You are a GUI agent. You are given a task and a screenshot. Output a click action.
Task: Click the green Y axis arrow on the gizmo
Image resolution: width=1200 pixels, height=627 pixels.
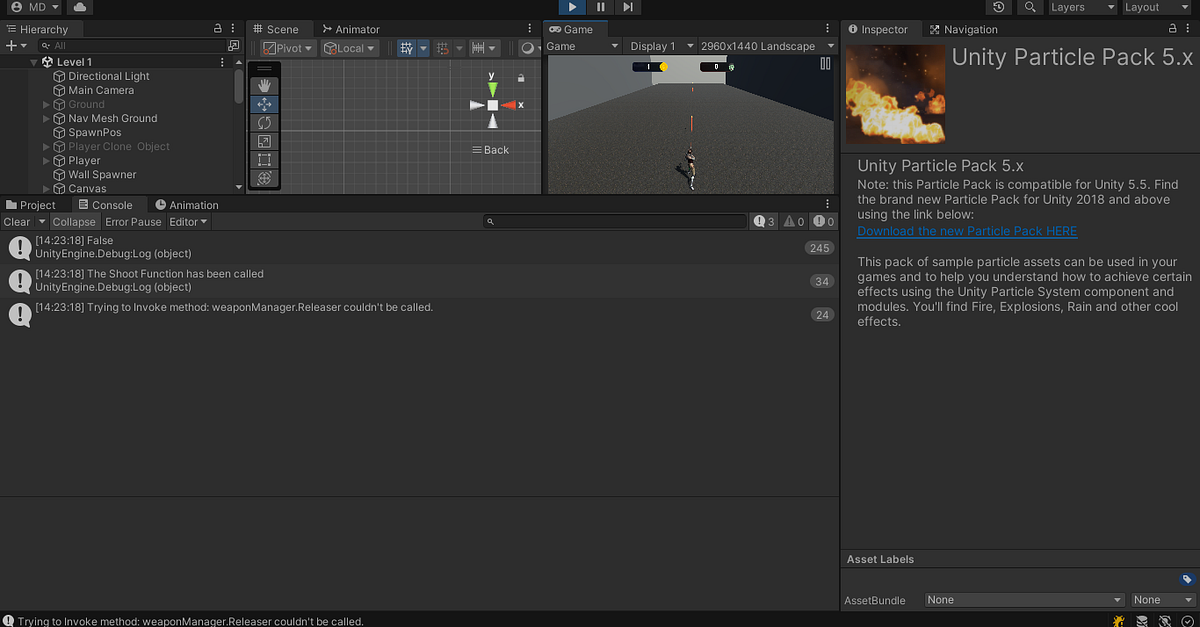pos(493,87)
